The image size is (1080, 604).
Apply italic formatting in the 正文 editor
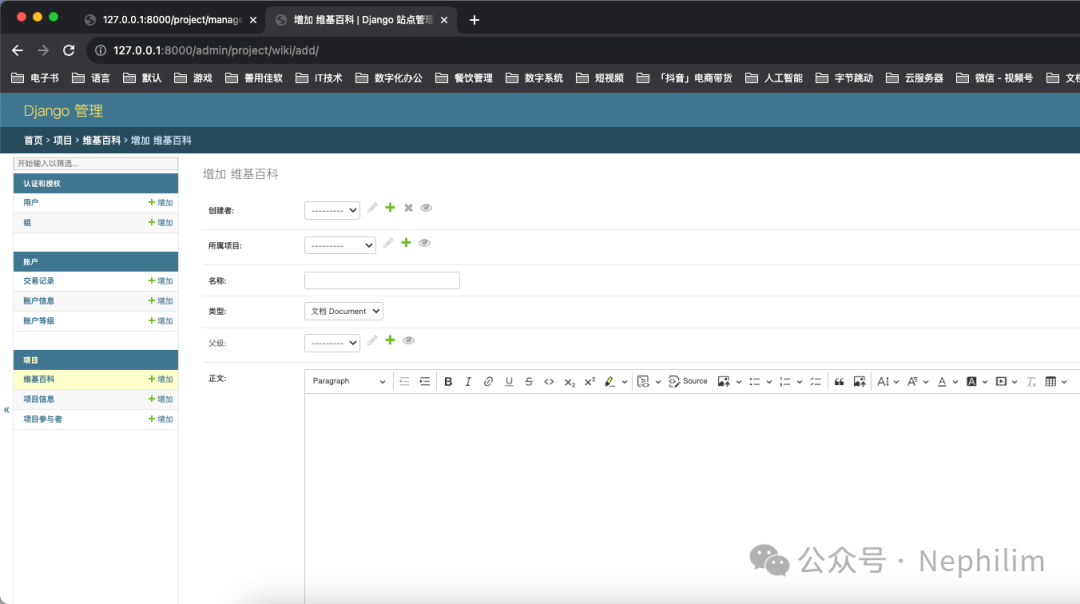click(468, 381)
